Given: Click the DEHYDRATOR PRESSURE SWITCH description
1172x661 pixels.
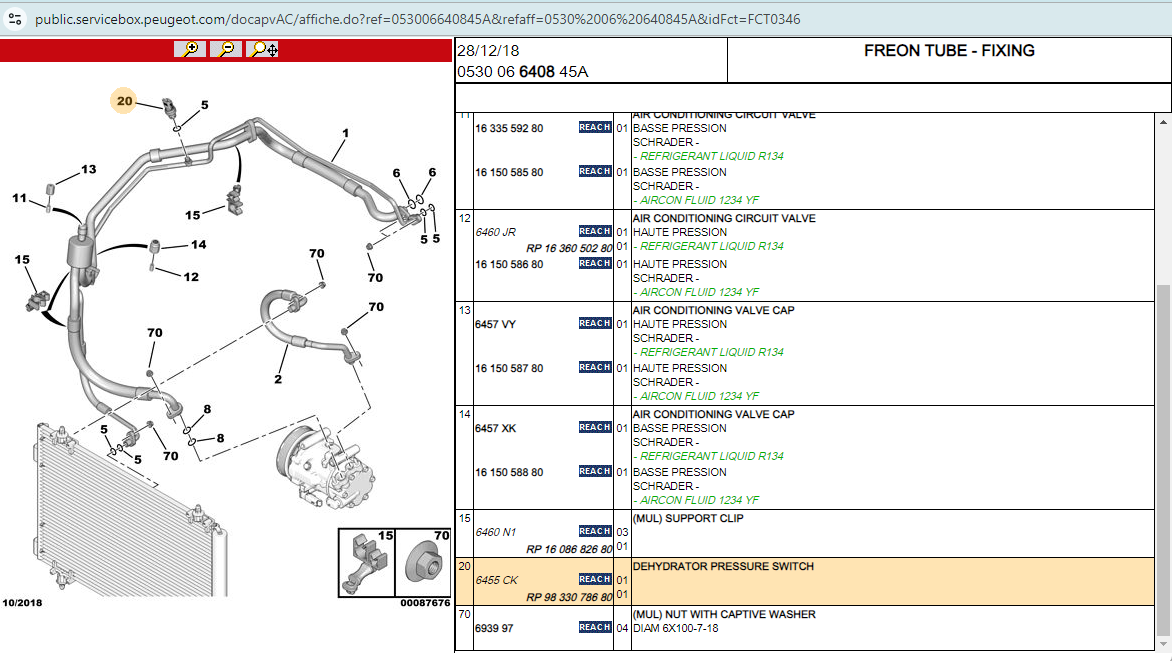Looking at the screenshot, I should coord(723,567).
